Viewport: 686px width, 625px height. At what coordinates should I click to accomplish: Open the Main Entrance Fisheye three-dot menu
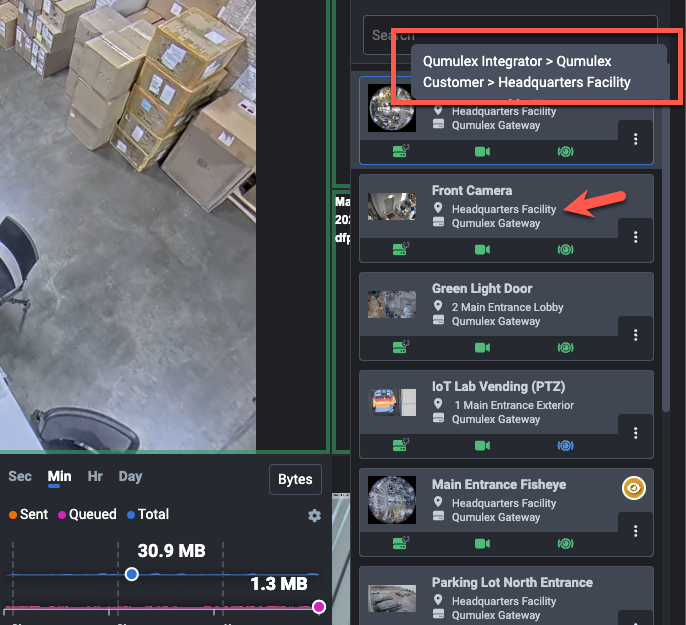click(635, 531)
